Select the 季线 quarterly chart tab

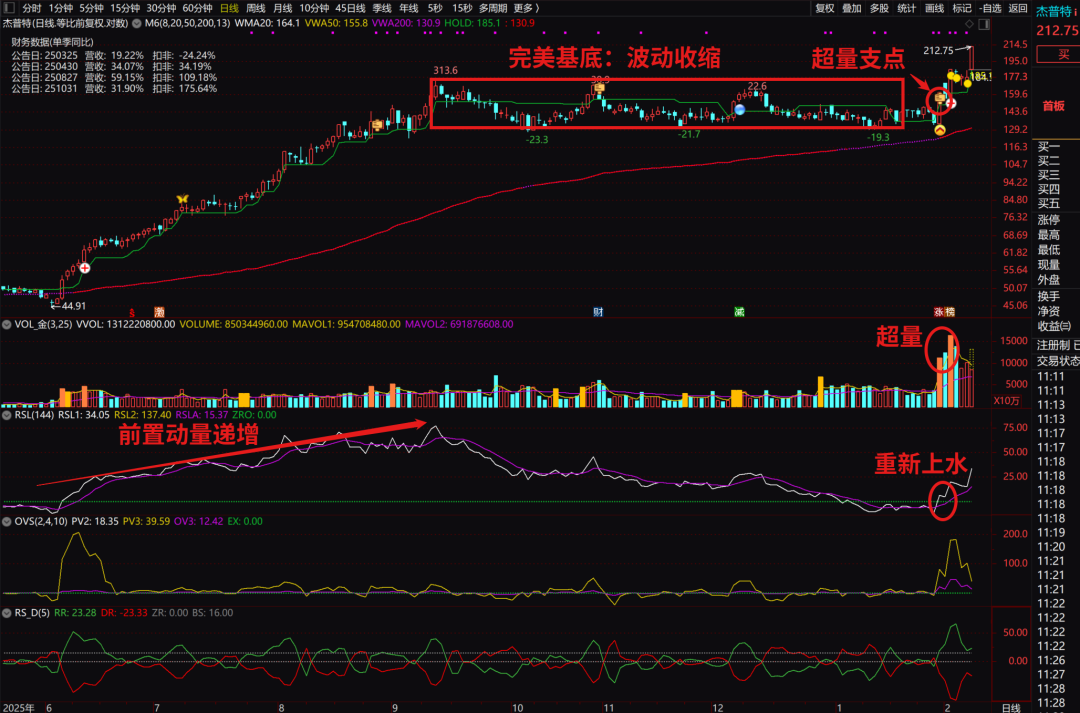[x=382, y=8]
